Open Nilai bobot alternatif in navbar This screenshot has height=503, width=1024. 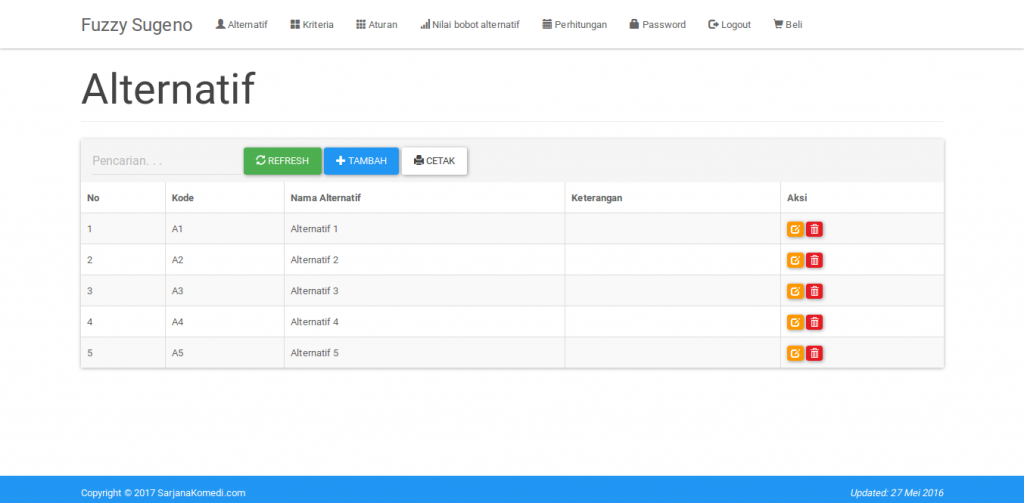point(470,25)
